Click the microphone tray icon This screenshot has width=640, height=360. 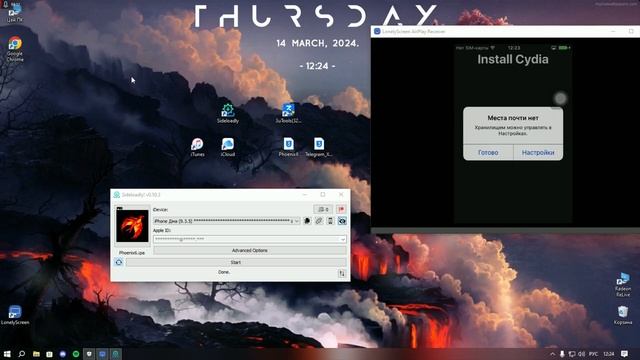[x=562, y=354]
